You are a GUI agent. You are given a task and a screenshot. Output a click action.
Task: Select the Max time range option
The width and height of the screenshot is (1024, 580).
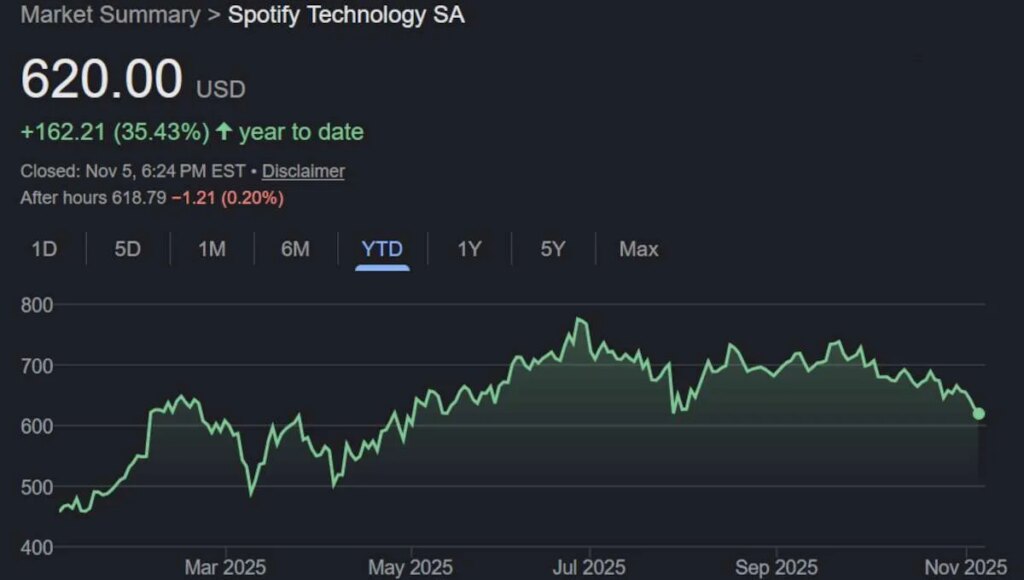click(x=638, y=249)
